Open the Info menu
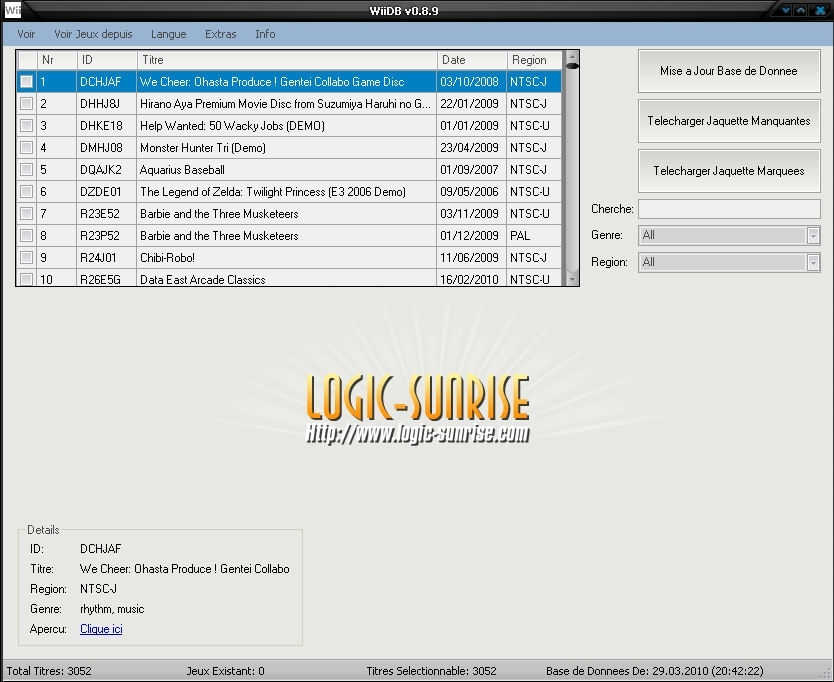 pos(265,34)
